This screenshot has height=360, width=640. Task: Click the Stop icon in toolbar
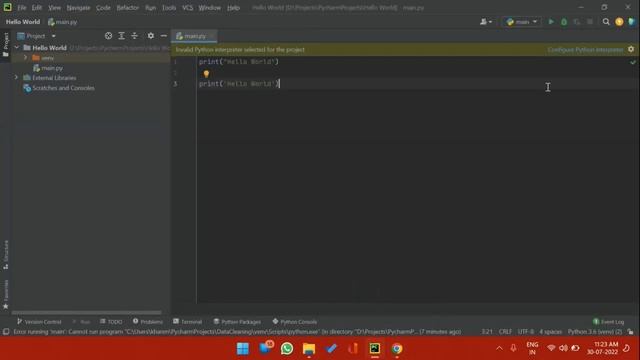(x=590, y=22)
